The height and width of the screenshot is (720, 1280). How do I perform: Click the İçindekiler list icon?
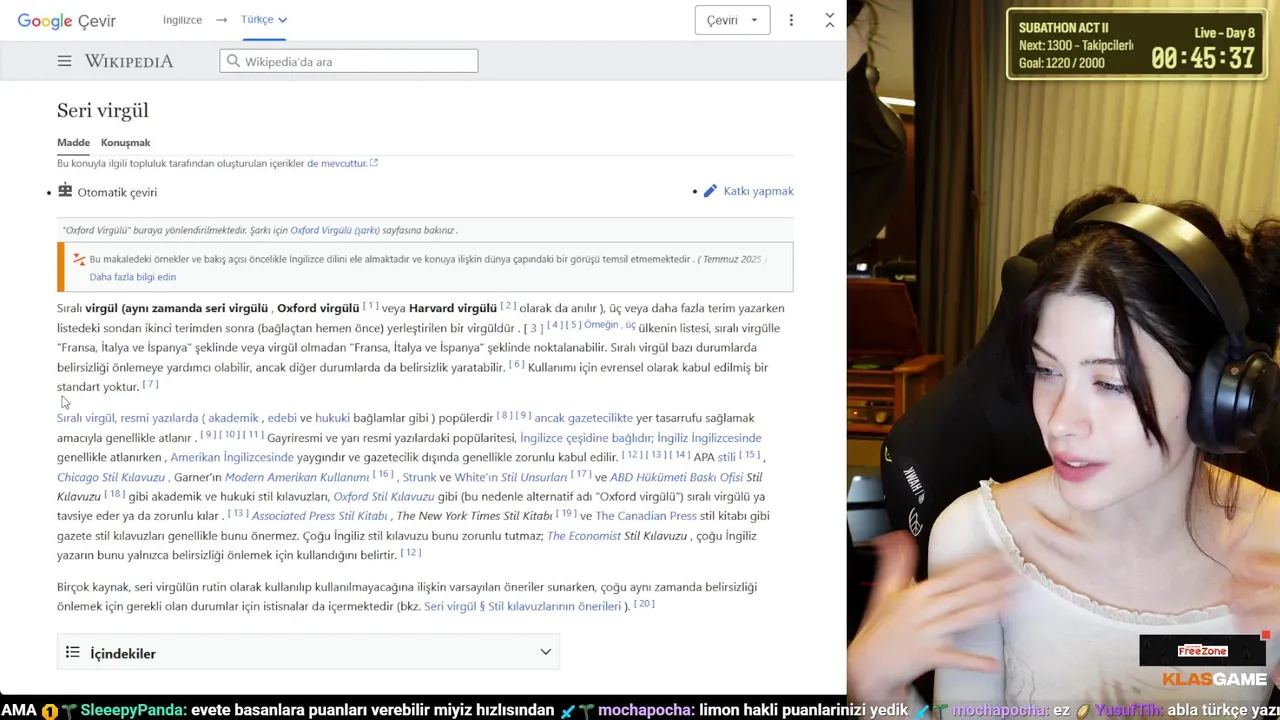[72, 653]
